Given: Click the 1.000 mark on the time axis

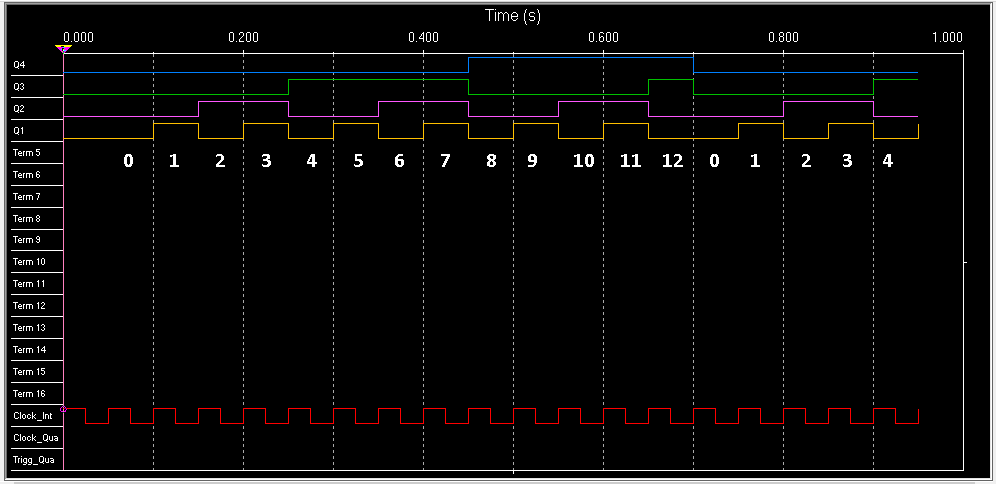Looking at the screenshot, I should click(x=947, y=37).
